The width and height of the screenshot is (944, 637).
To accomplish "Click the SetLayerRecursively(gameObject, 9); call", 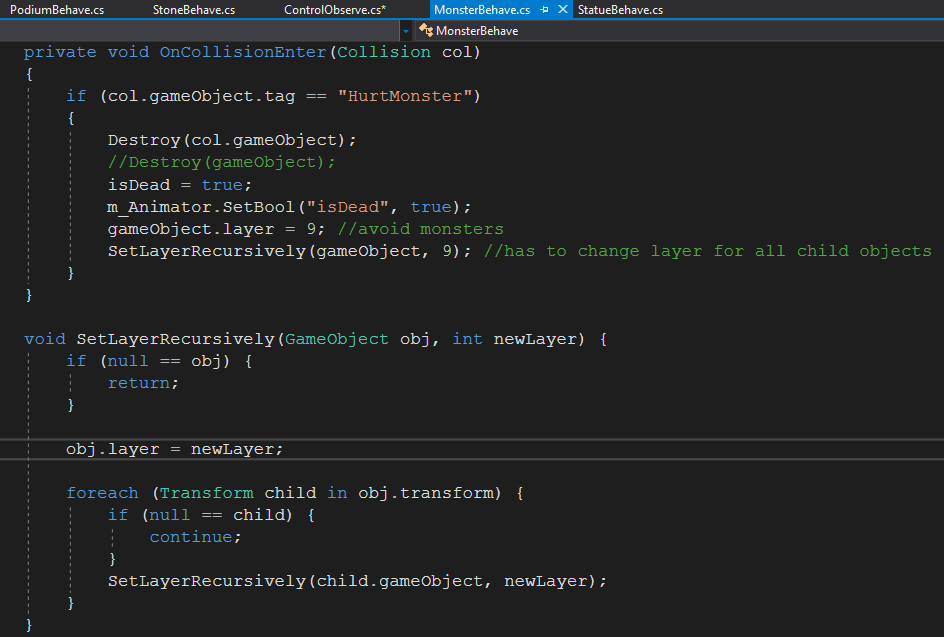I will point(290,251).
